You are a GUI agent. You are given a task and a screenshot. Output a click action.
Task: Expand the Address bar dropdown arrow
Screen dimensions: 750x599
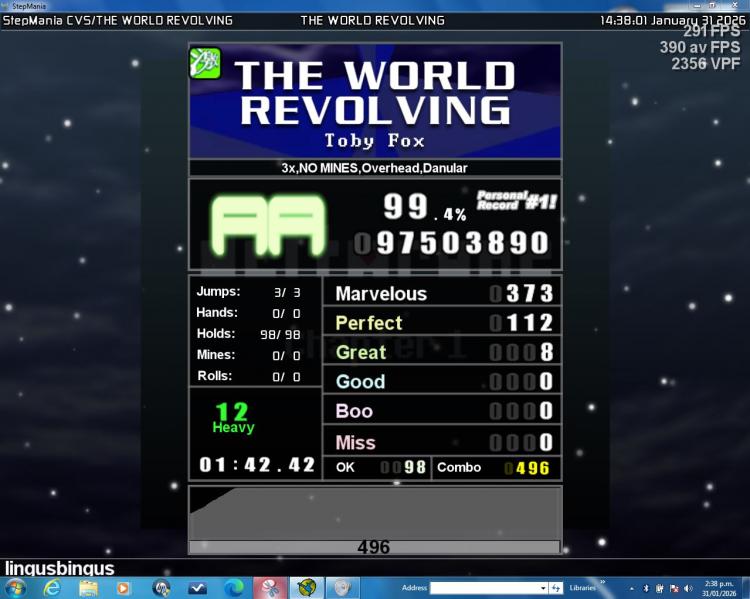click(x=543, y=588)
